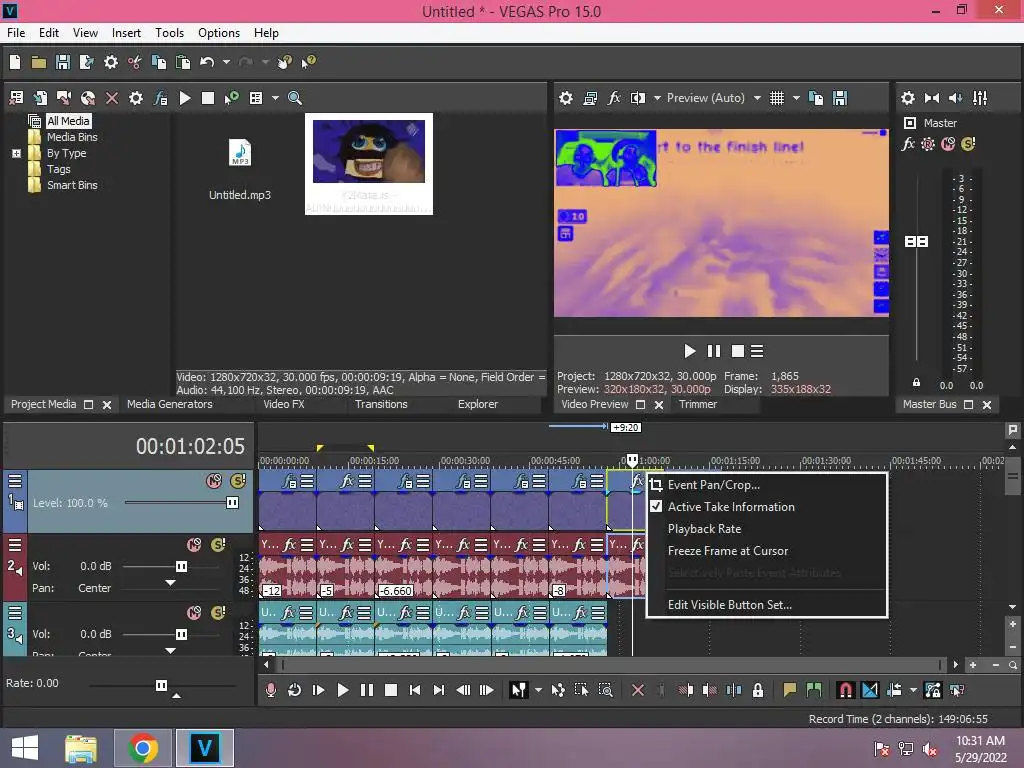Solo video track 1
1024x768 pixels.
point(238,481)
